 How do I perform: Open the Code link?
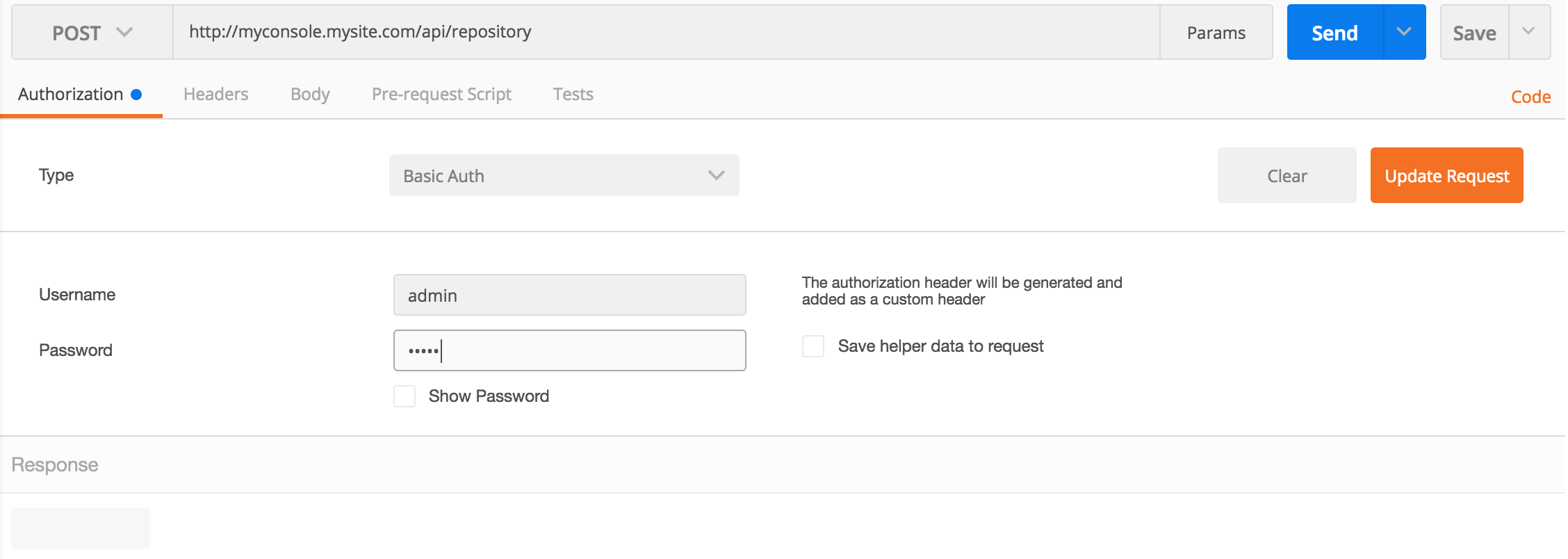(1530, 97)
